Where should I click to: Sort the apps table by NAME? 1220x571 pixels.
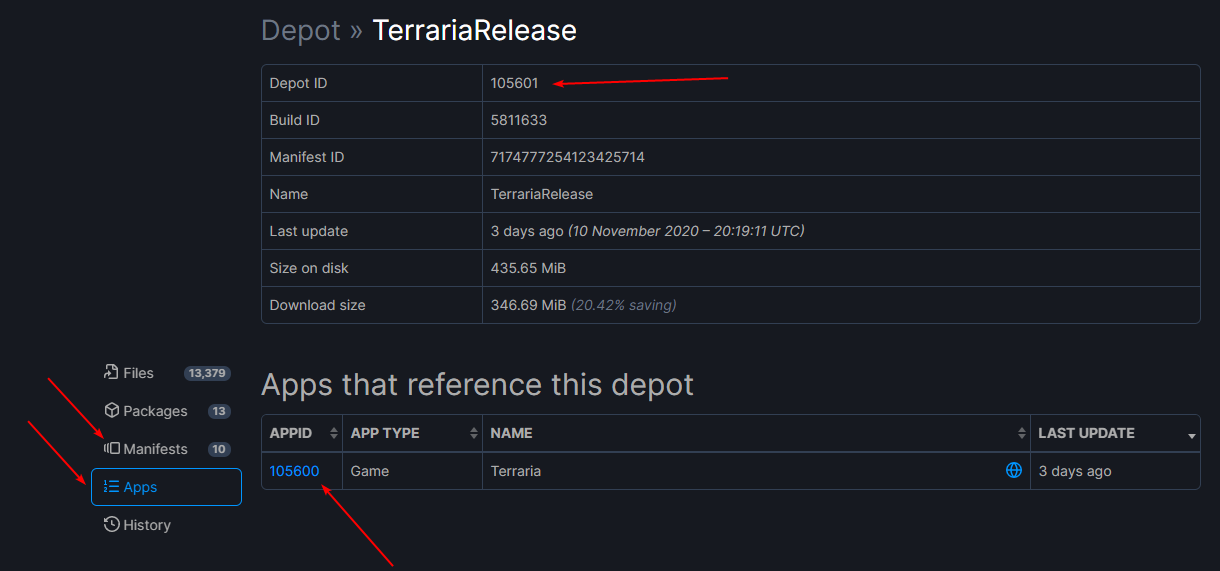pos(1021,434)
